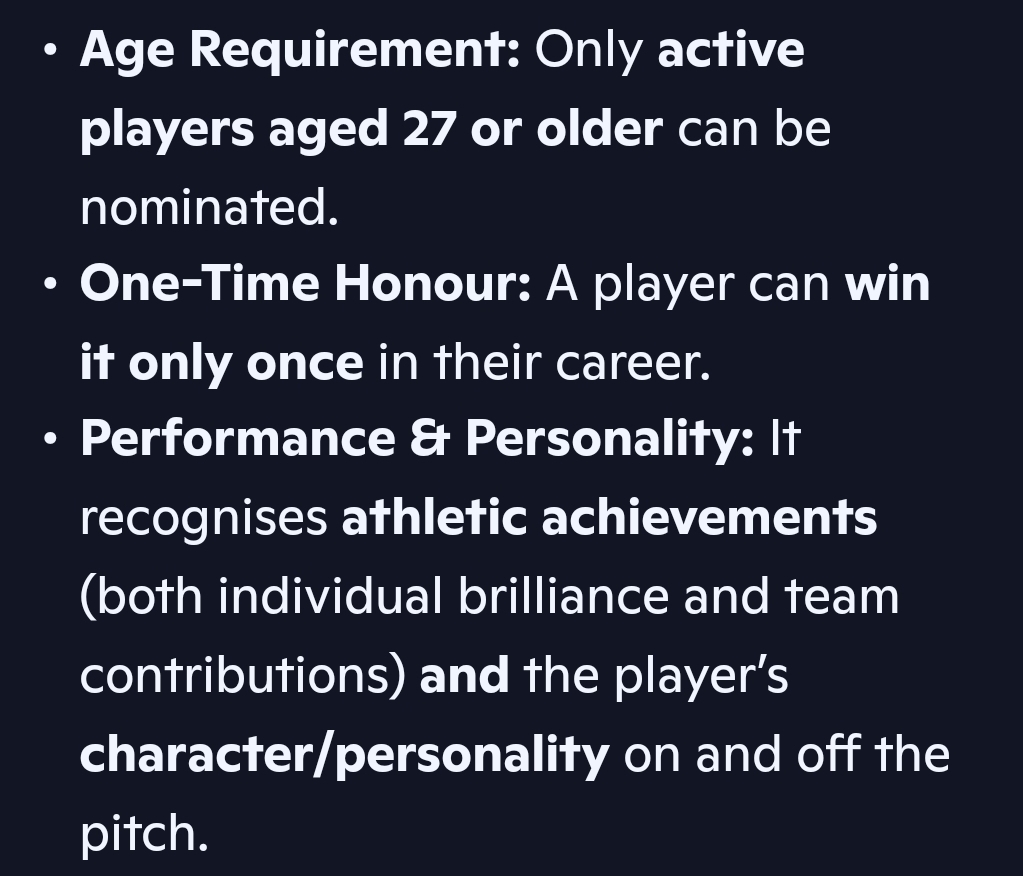Click the word 'contributions)'
Viewport: 1023px width, 876px height.
click(243, 676)
